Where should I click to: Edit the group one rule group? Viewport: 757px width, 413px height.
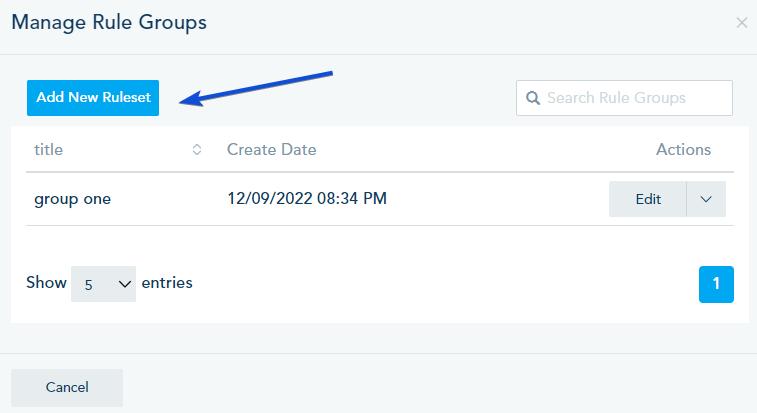pyautogui.click(x=648, y=199)
